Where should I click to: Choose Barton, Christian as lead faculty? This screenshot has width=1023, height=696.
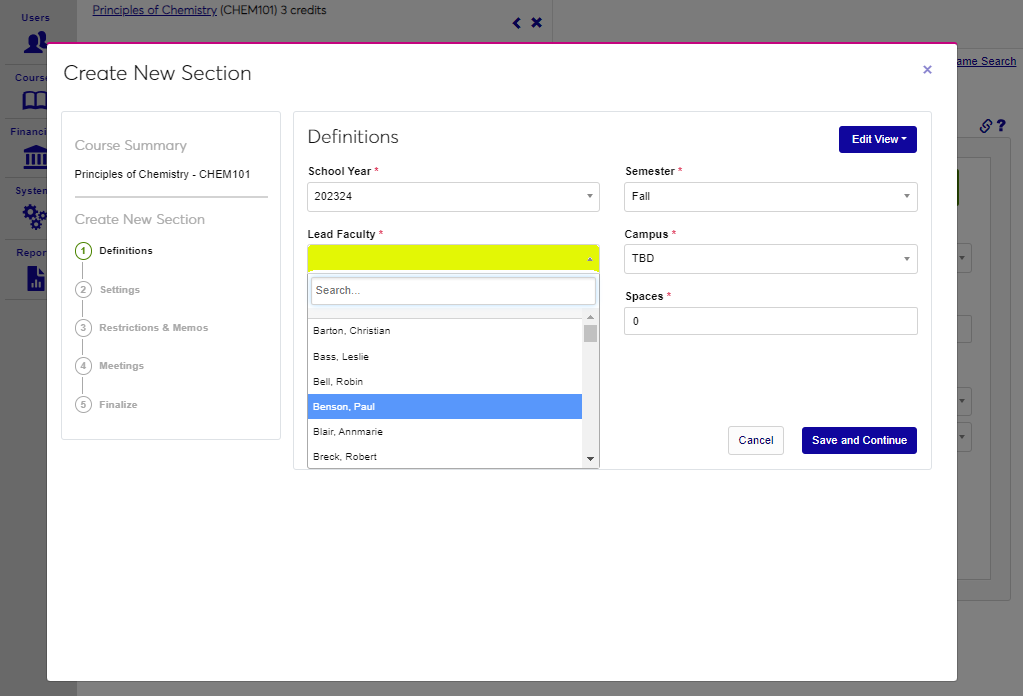pos(444,331)
